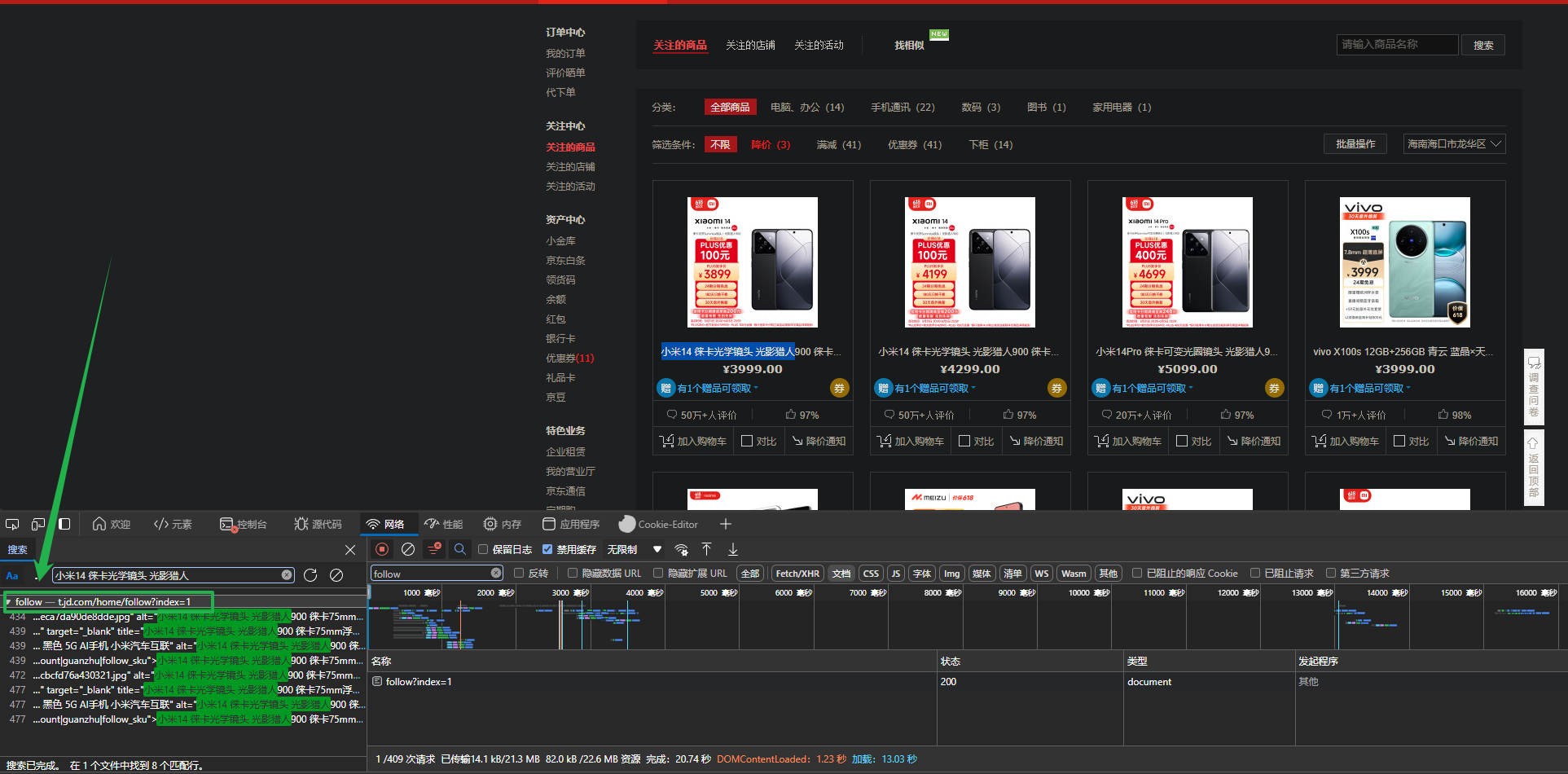Enable blocked response Cookie checkbox
The image size is (1568, 774).
1137,573
